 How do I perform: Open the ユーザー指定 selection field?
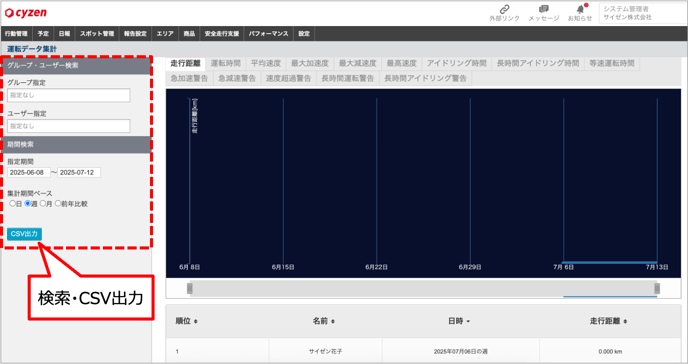[68, 126]
